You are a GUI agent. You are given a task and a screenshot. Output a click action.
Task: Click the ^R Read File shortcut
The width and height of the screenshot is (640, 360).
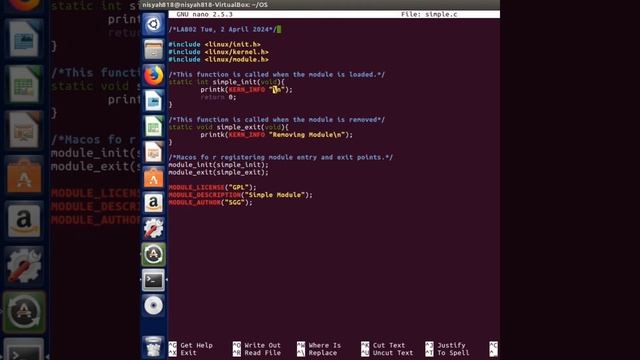point(257,353)
